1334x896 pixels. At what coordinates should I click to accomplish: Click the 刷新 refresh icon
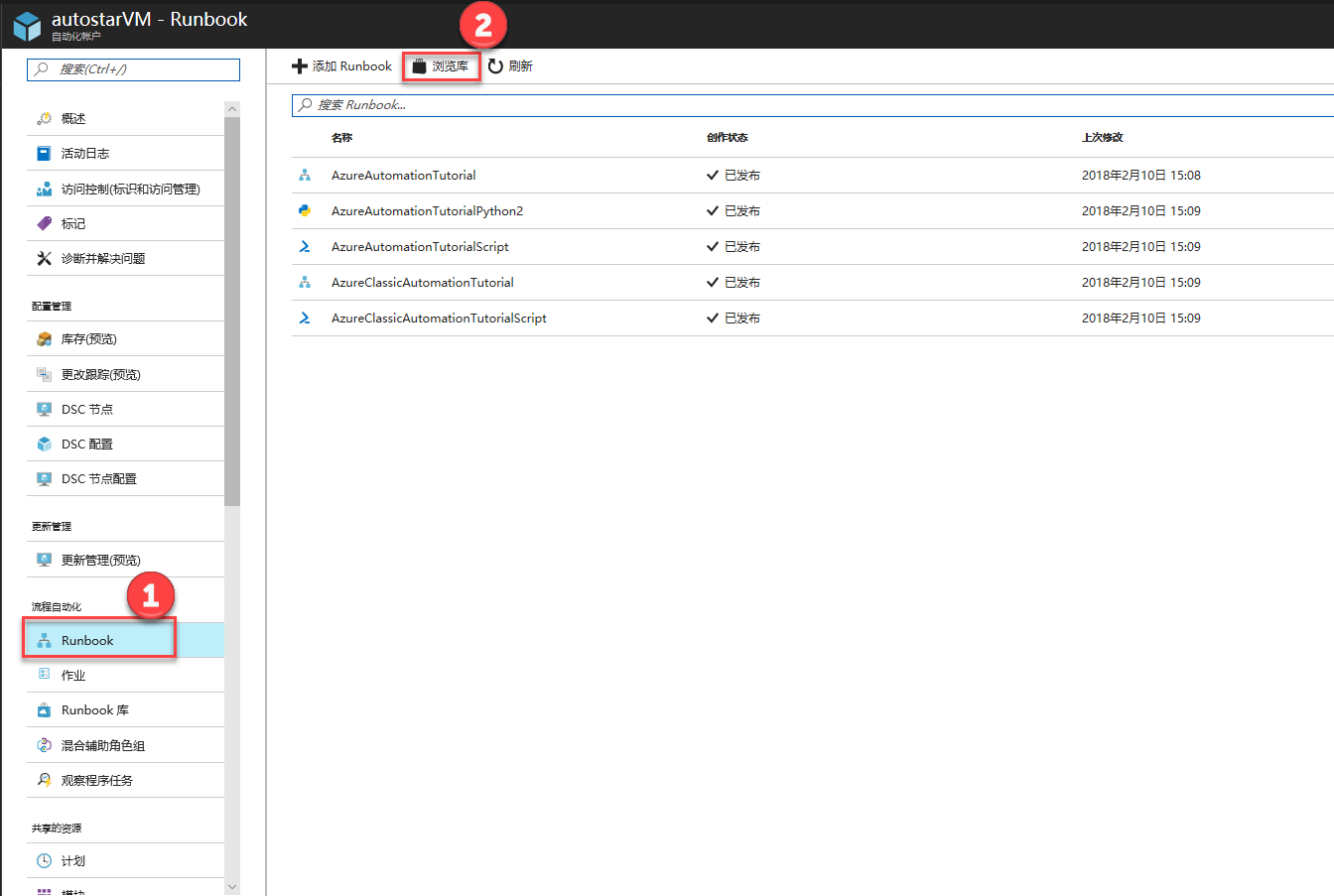(495, 66)
